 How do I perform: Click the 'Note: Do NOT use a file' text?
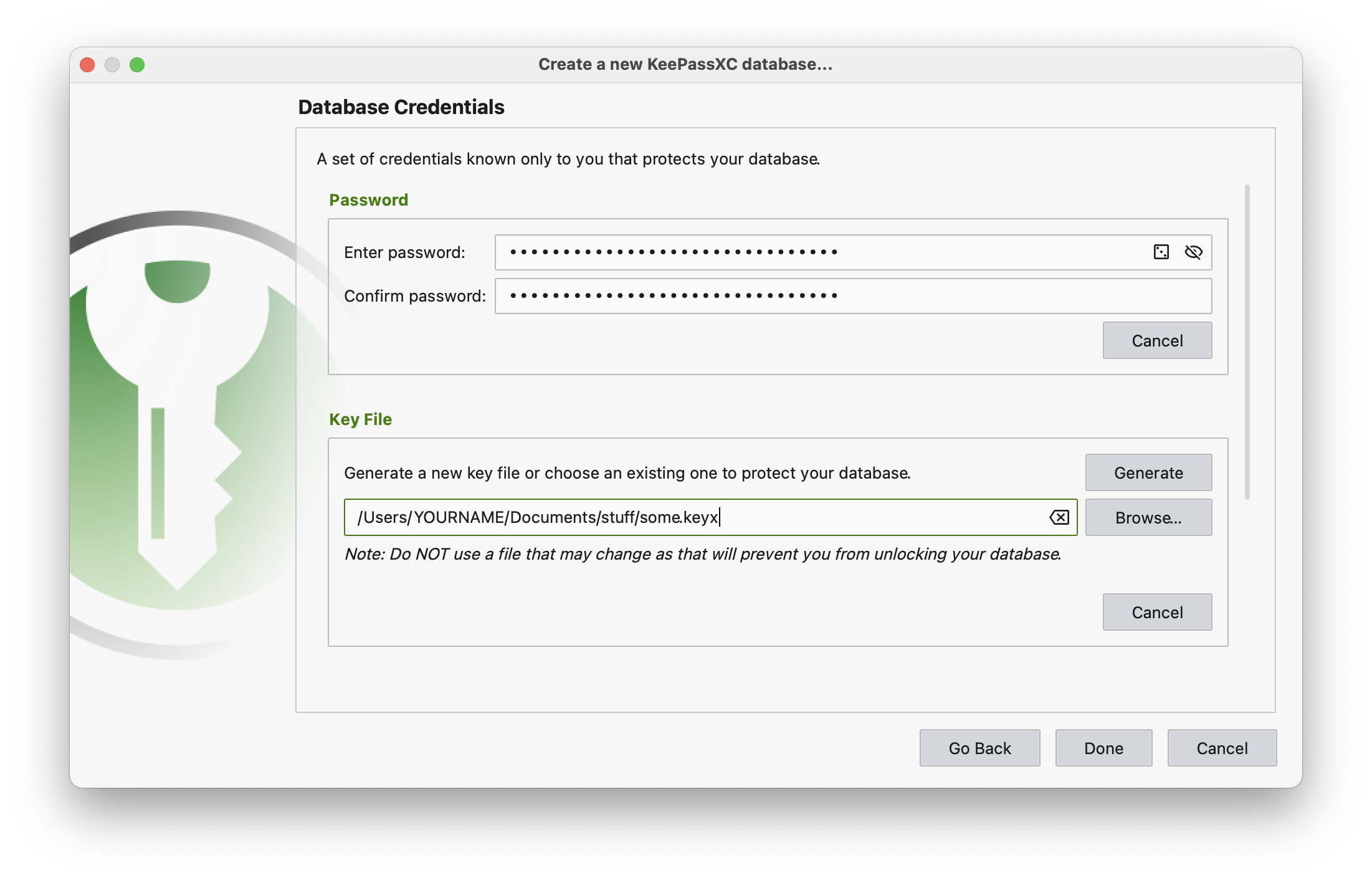pyautogui.click(x=703, y=554)
